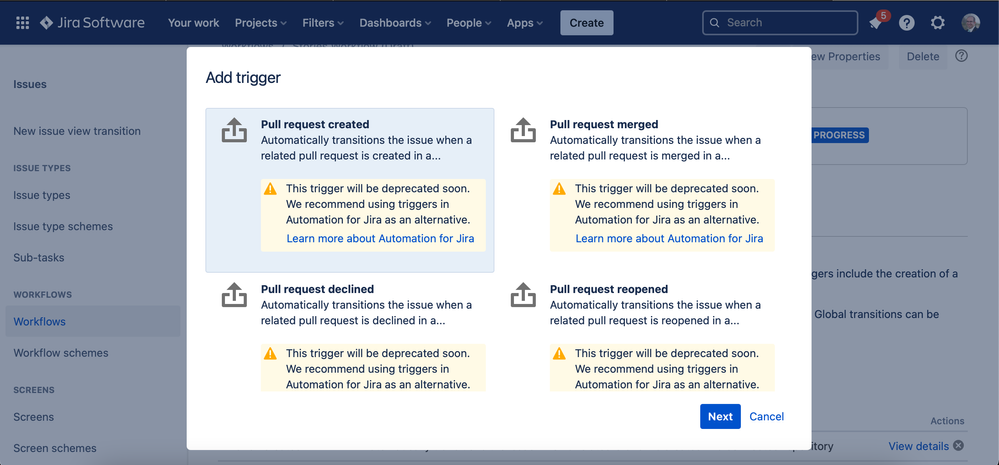The height and width of the screenshot is (465, 999).
Task: Click warning icon under Pull request created
Action: point(270,189)
